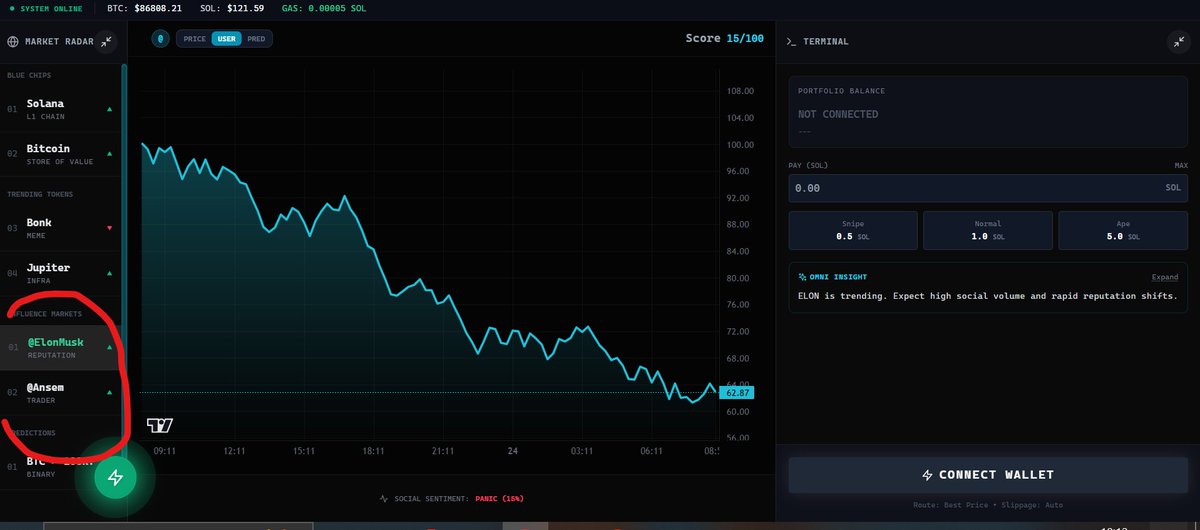Click the TRENDING TOKENS section header
Screen dimensions: 1200x530
40,194
